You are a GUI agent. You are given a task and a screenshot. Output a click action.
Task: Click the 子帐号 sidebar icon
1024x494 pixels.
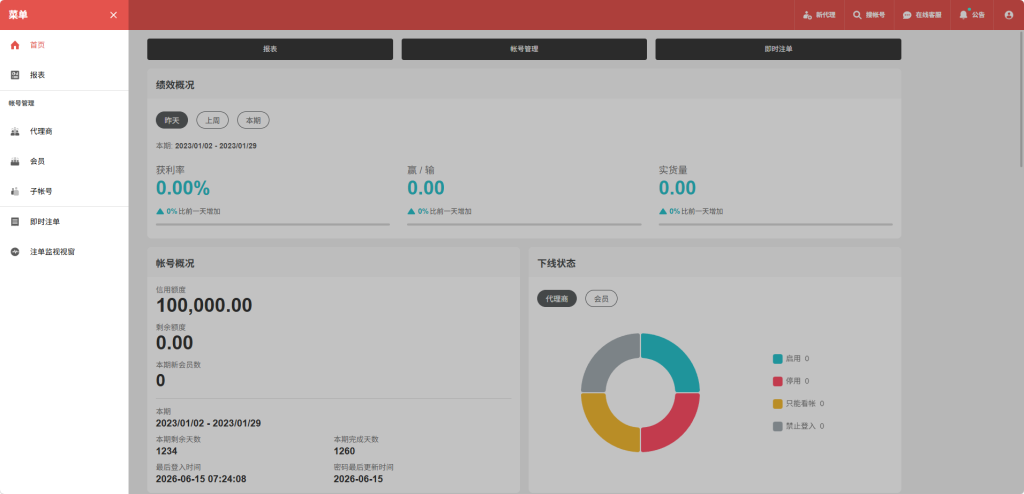click(x=15, y=191)
